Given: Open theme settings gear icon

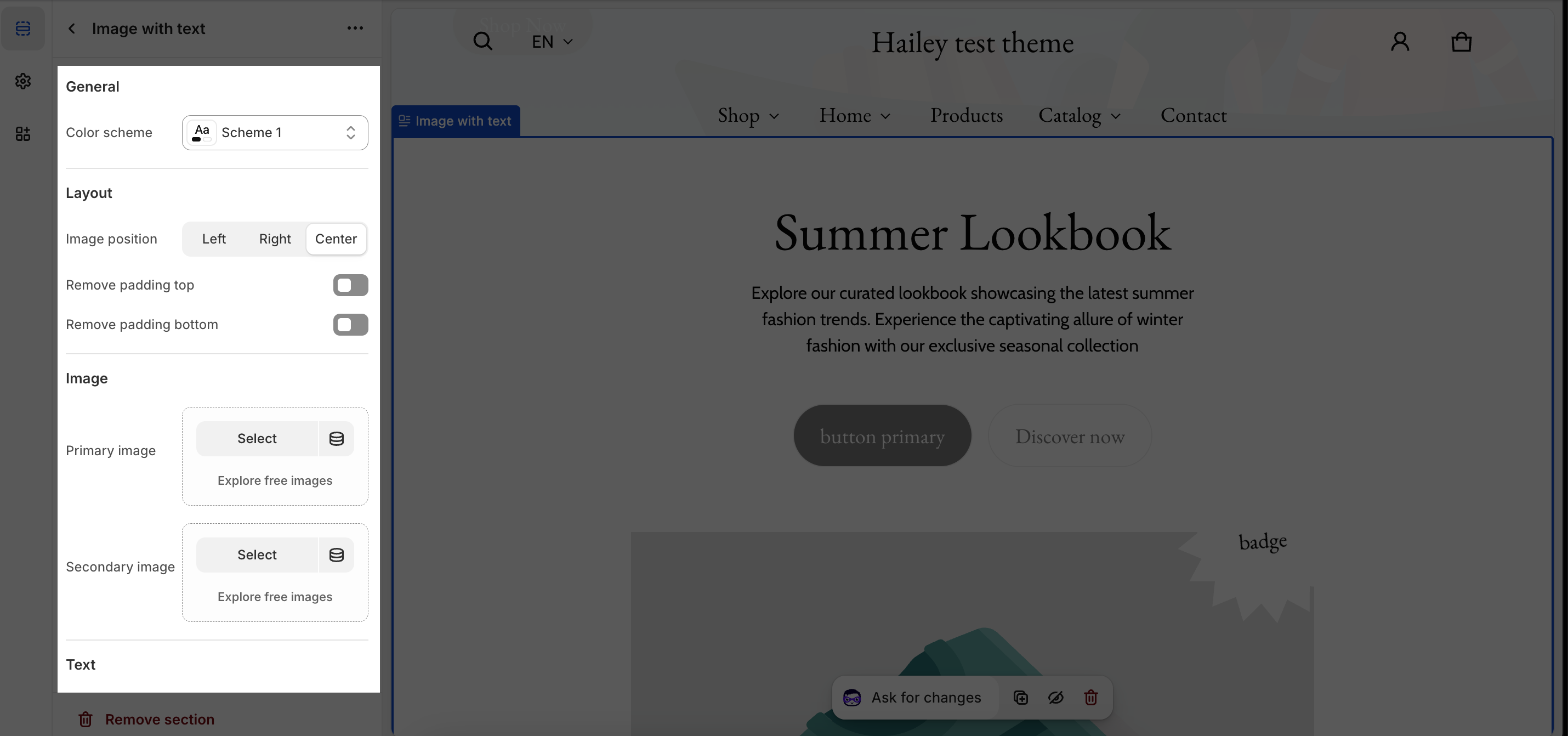Looking at the screenshot, I should (23, 81).
